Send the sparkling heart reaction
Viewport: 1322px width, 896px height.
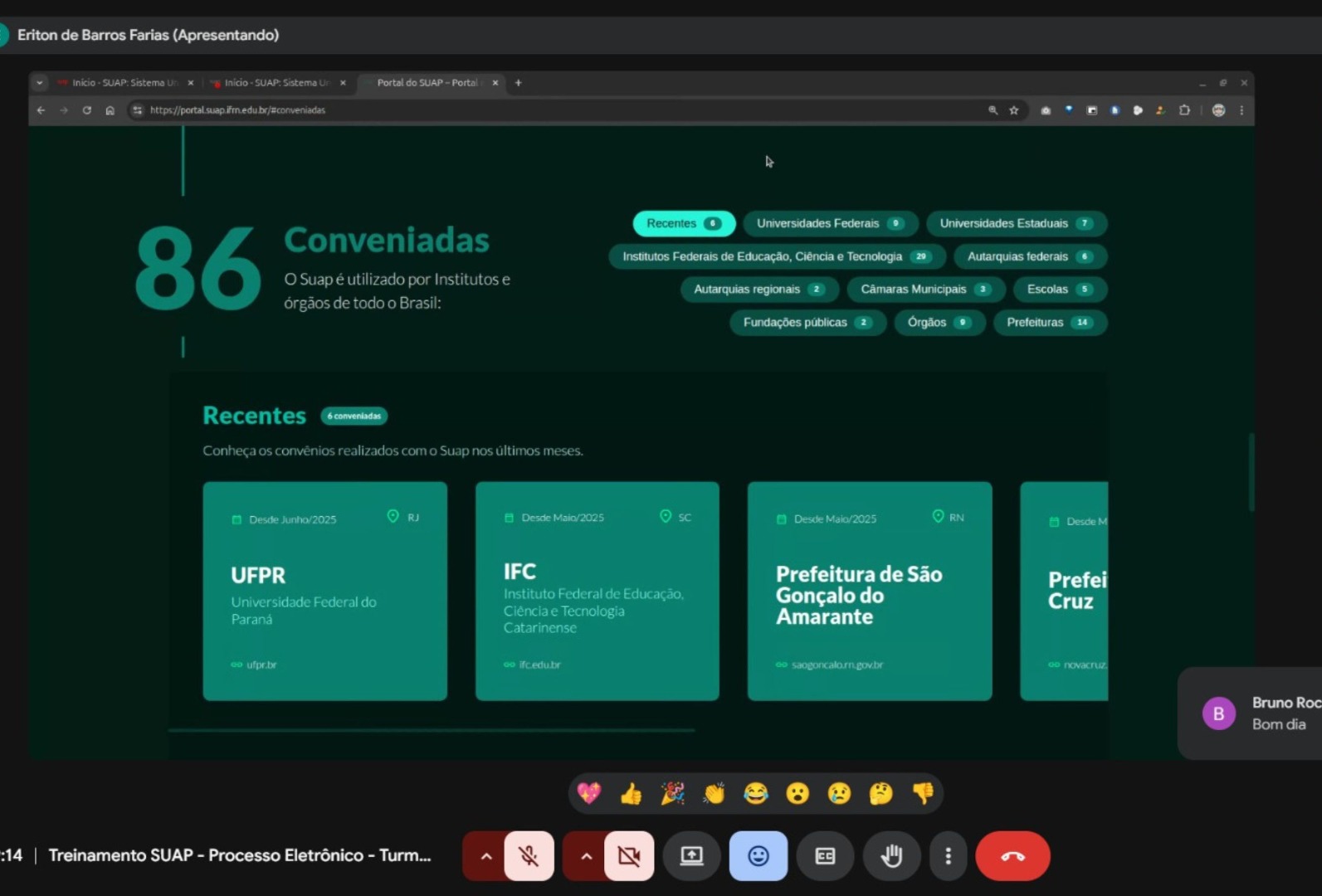(589, 793)
